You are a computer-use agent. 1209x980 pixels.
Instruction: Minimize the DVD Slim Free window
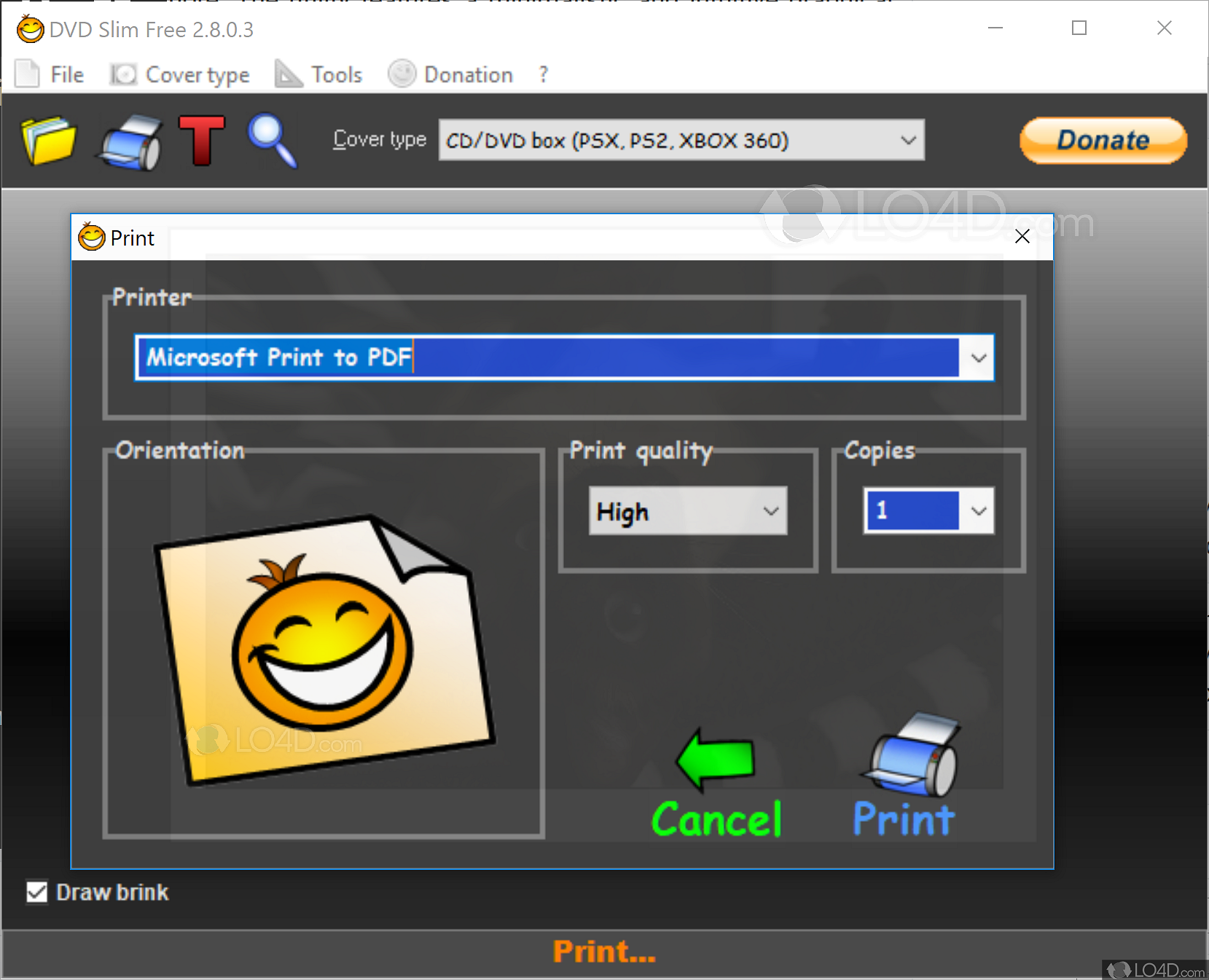point(995,28)
